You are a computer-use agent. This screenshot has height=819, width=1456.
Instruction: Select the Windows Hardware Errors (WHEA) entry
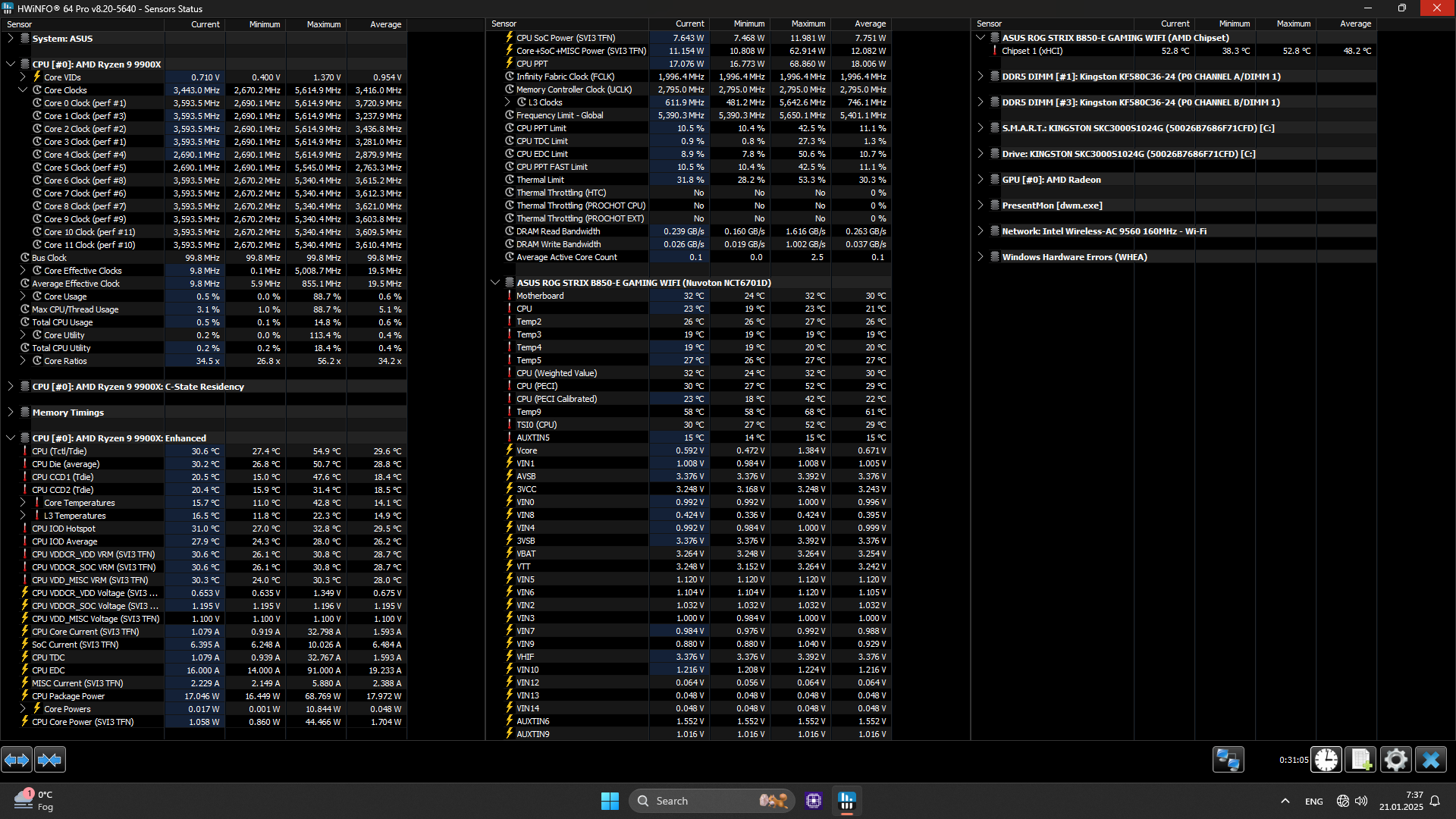pyautogui.click(x=1074, y=257)
